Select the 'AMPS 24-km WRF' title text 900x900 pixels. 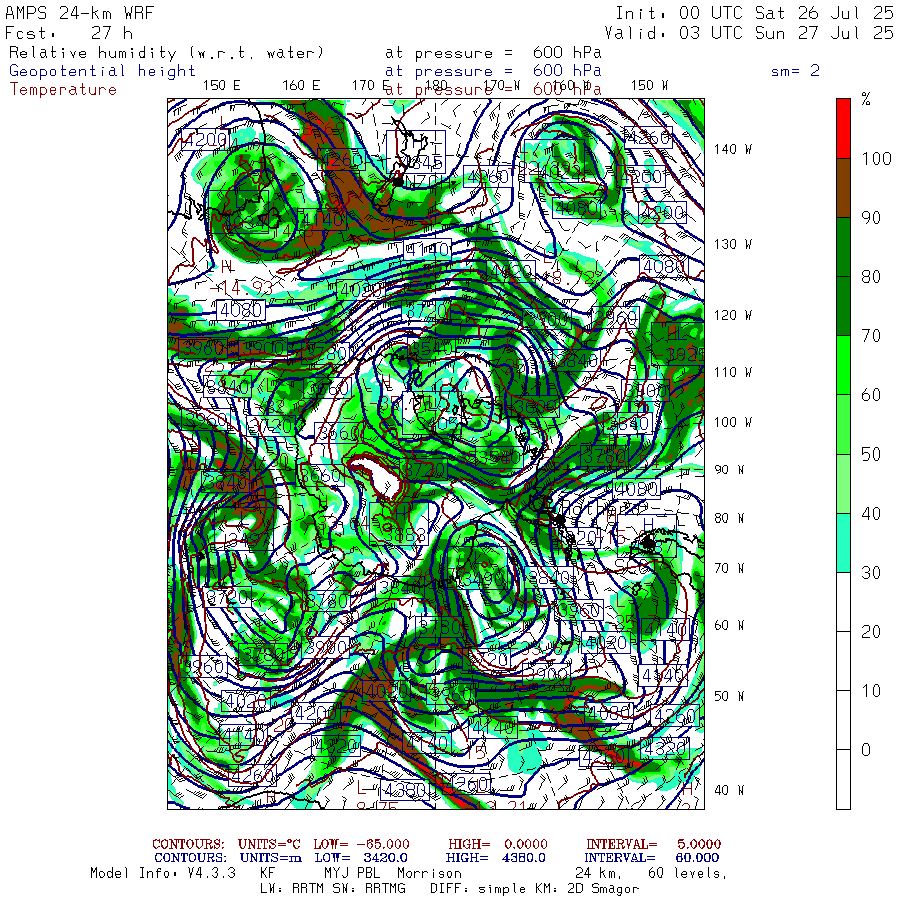(79, 13)
